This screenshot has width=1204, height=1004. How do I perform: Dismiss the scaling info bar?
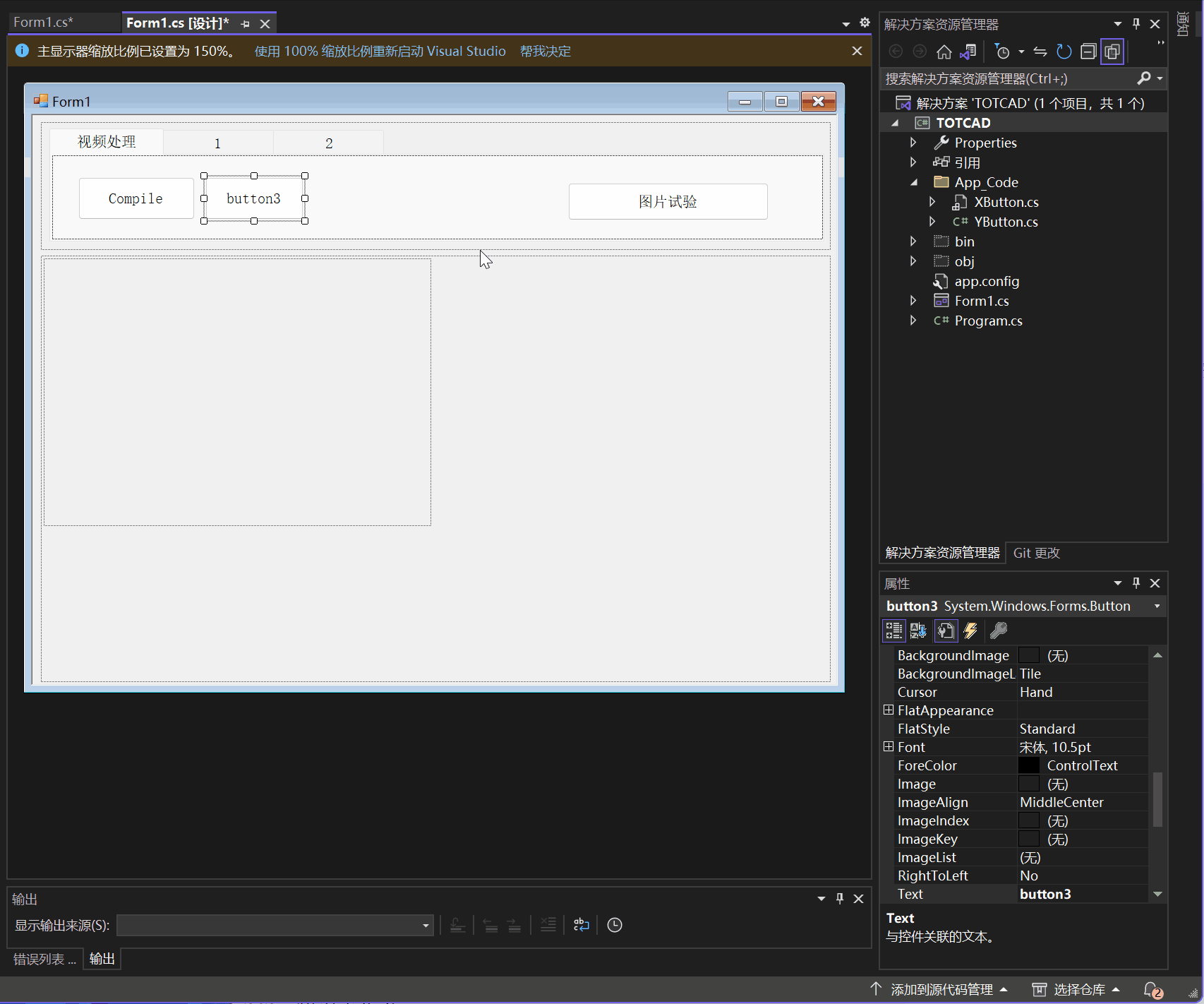tap(857, 51)
